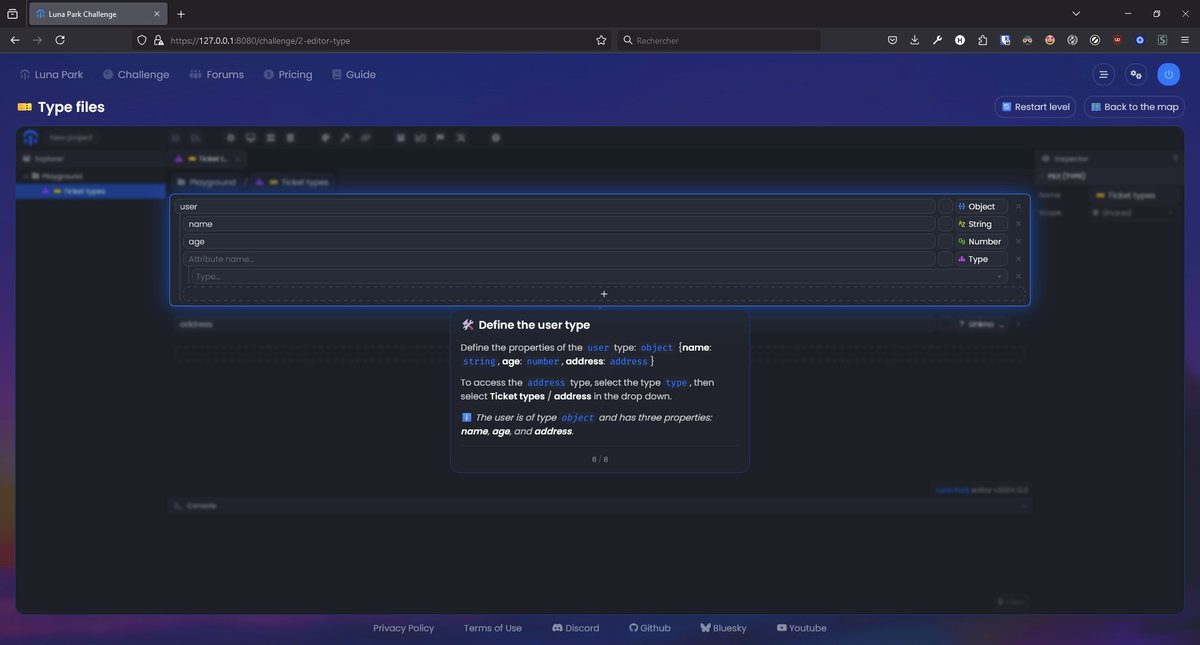The image size is (1200, 645).
Task: Click the uBlock Origin shield icon
Action: (x=1117, y=40)
